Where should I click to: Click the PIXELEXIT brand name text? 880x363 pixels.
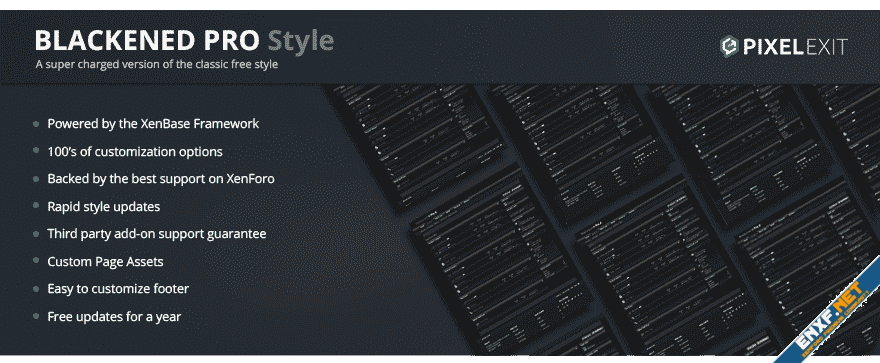795,48
